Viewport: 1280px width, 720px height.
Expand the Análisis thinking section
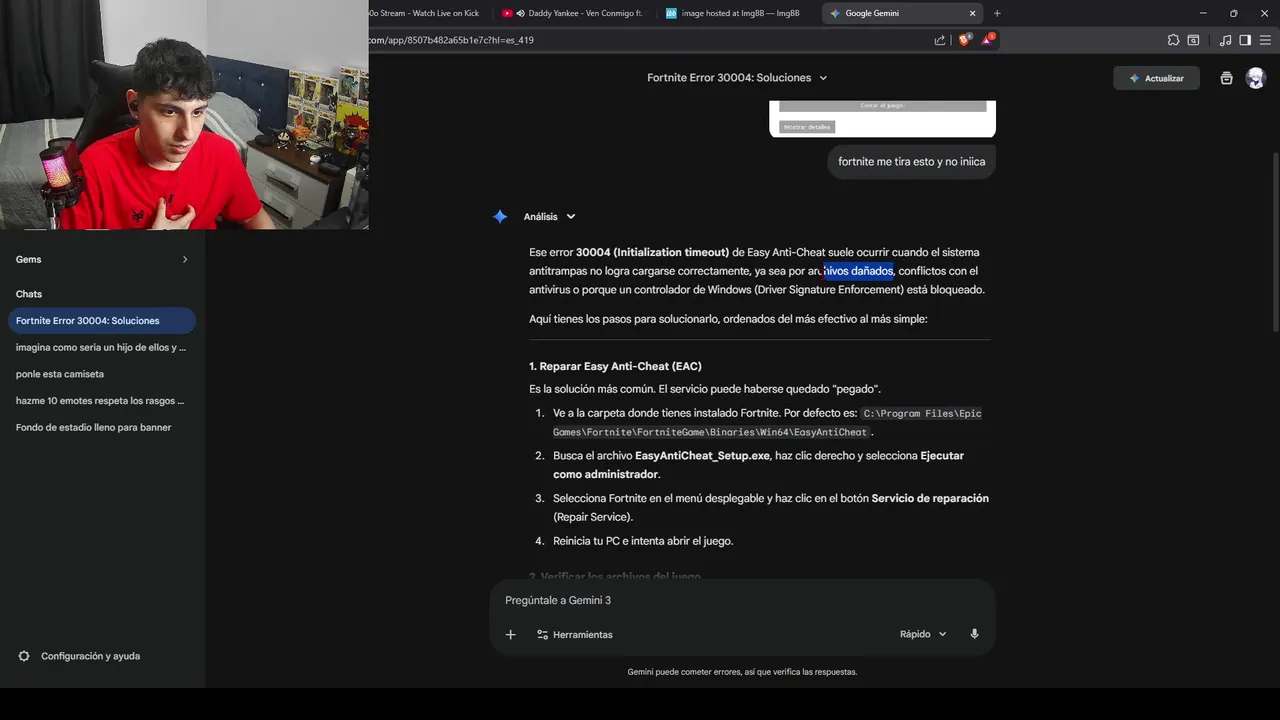tap(550, 216)
